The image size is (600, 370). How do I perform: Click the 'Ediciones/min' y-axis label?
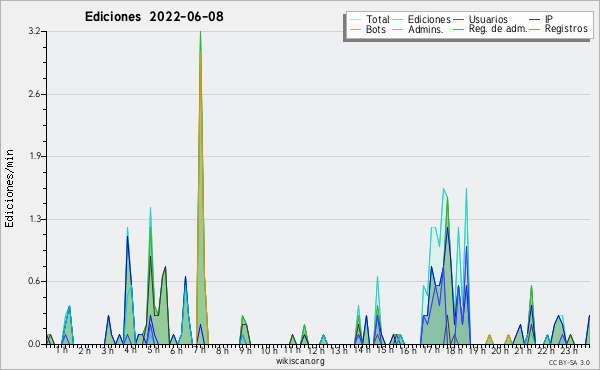(x=9, y=189)
